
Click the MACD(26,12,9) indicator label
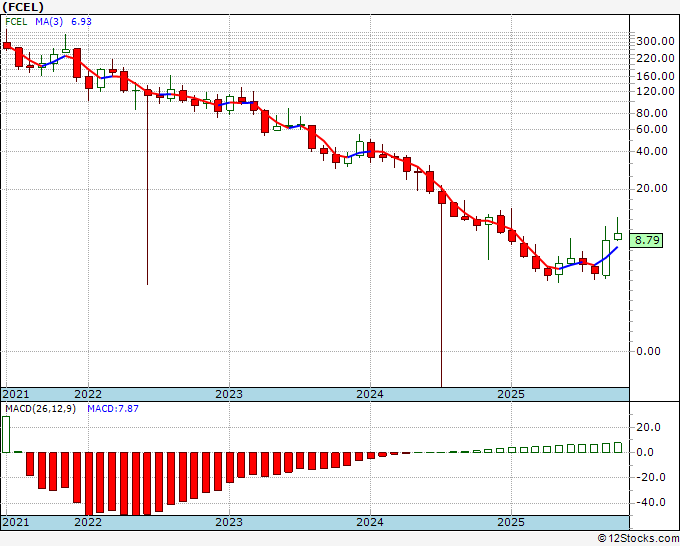(40, 409)
